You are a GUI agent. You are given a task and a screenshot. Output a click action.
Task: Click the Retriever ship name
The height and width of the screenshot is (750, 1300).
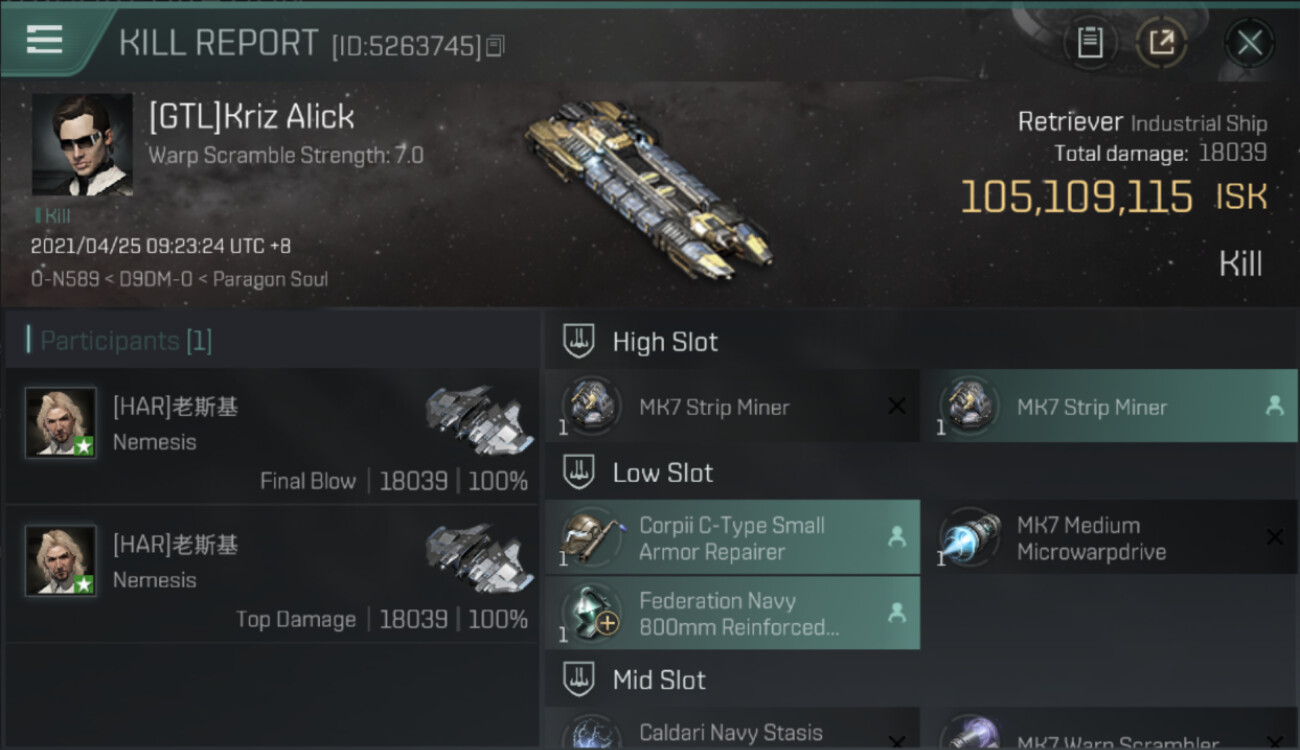point(1070,122)
